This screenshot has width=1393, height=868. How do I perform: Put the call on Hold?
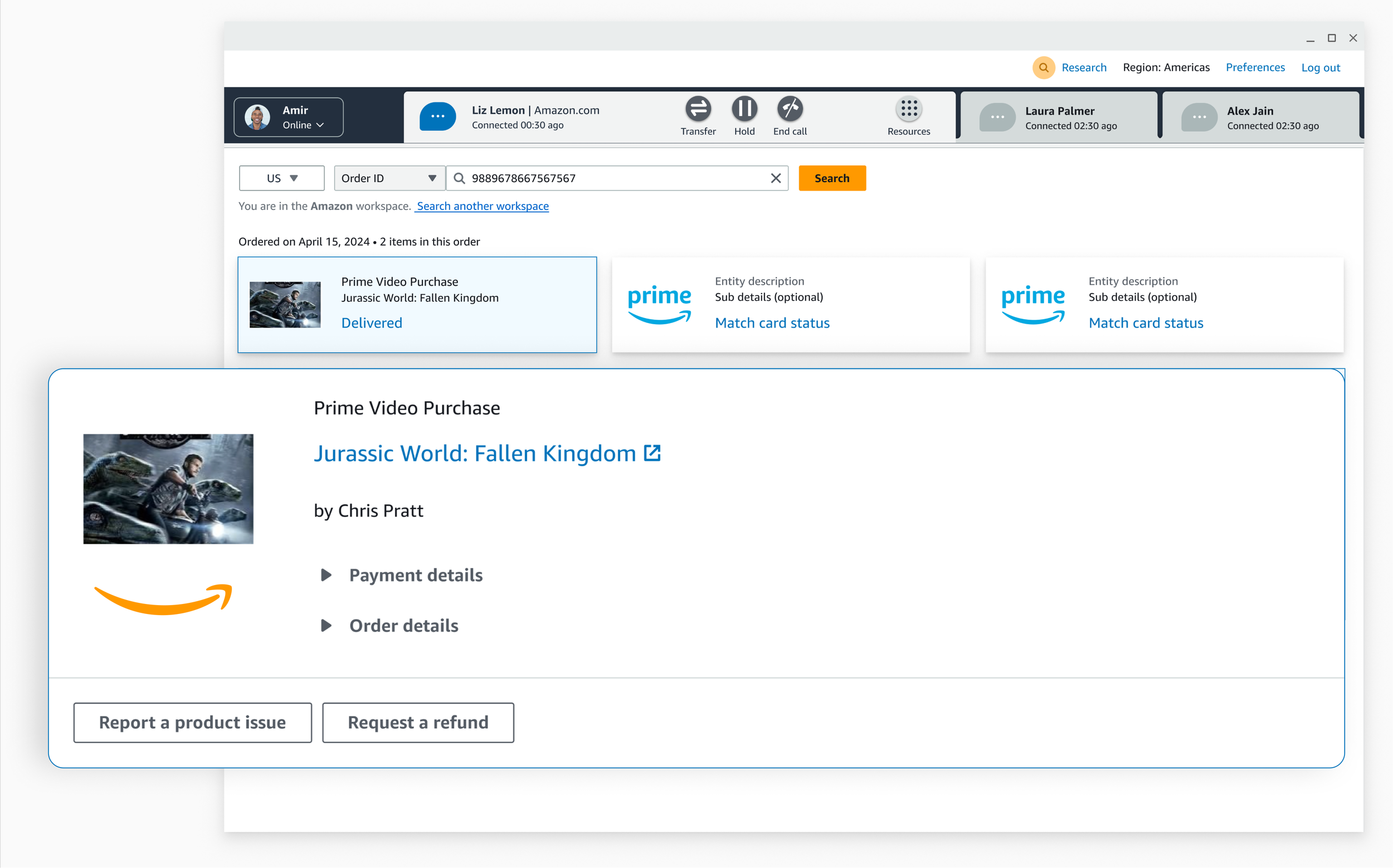pyautogui.click(x=744, y=109)
